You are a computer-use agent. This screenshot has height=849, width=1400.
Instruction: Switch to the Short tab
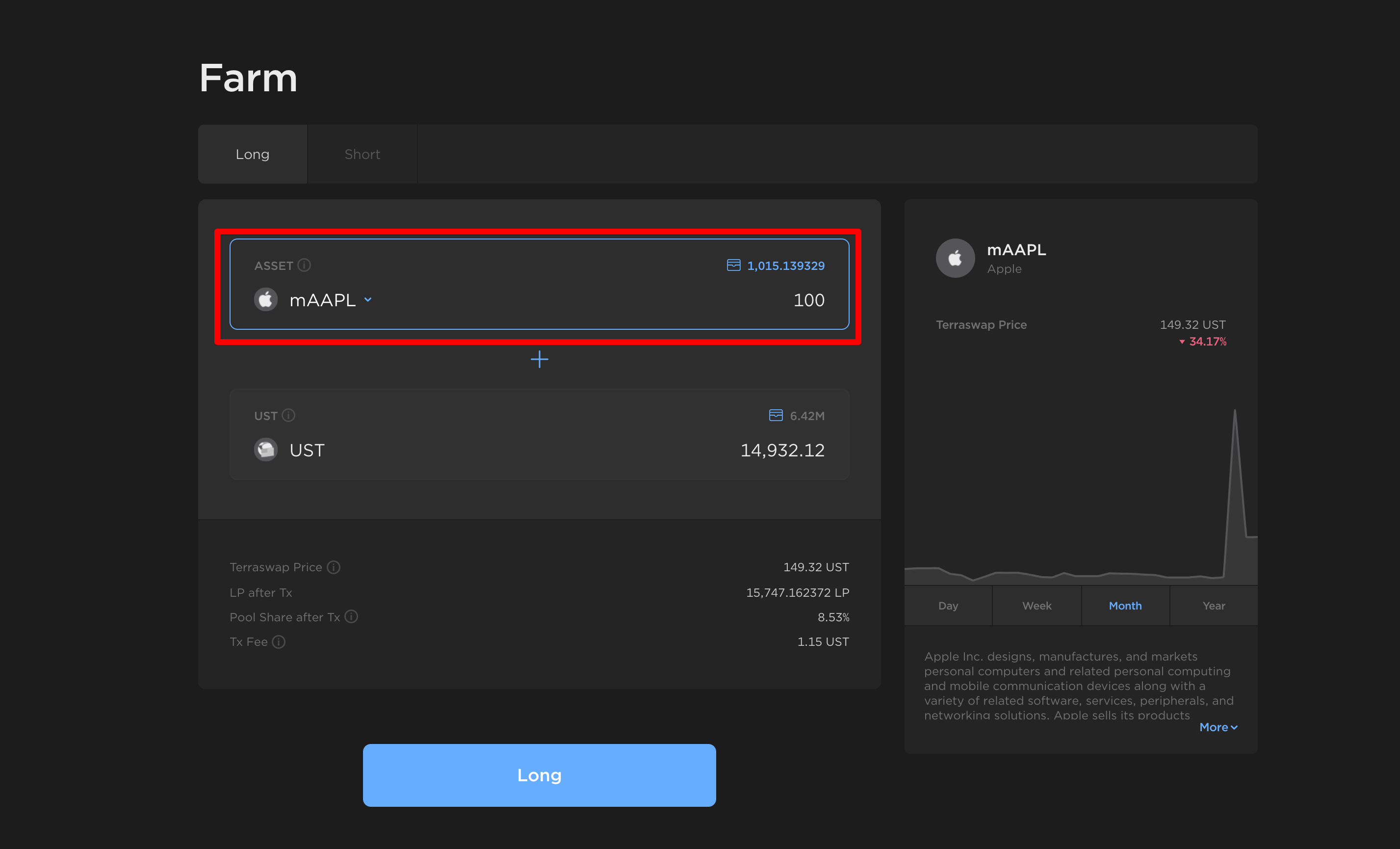[362, 154]
